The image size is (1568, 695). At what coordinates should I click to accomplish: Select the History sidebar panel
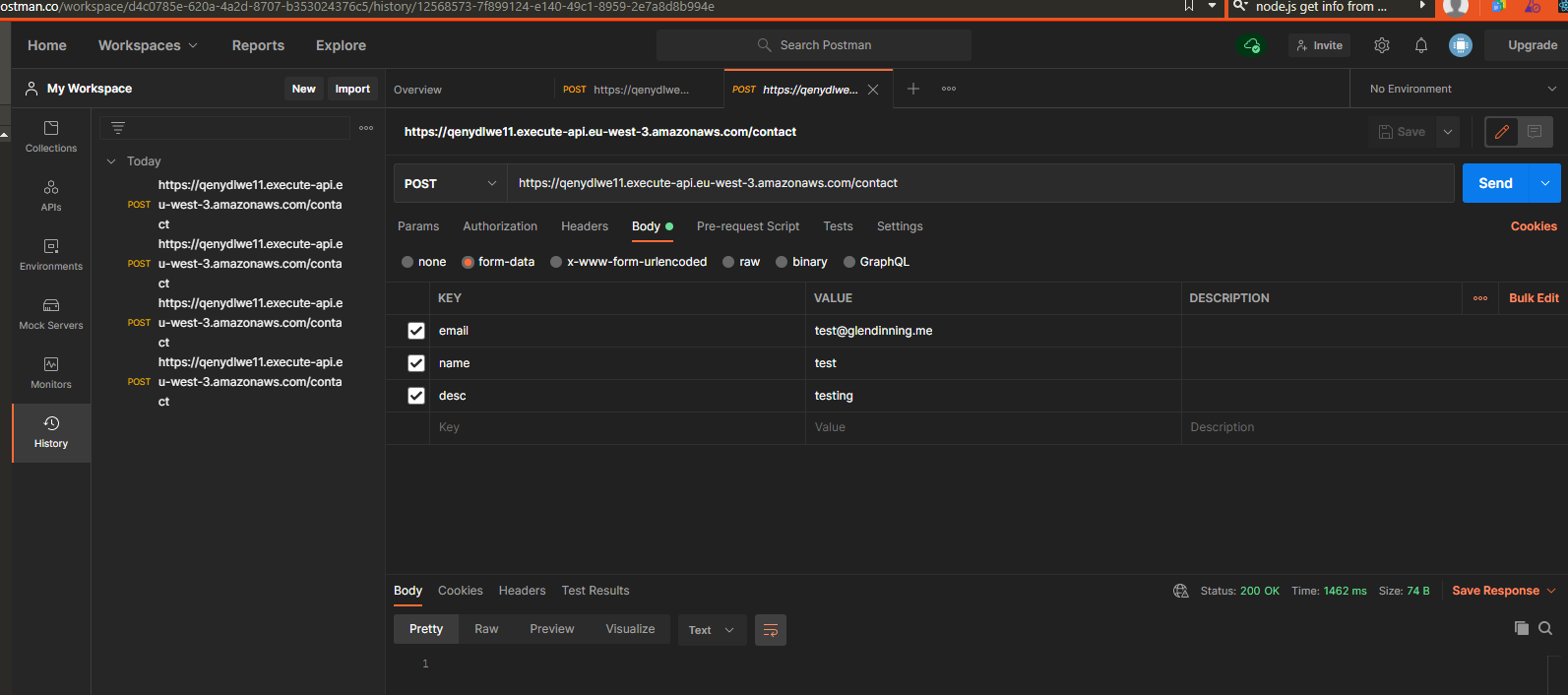(x=51, y=432)
